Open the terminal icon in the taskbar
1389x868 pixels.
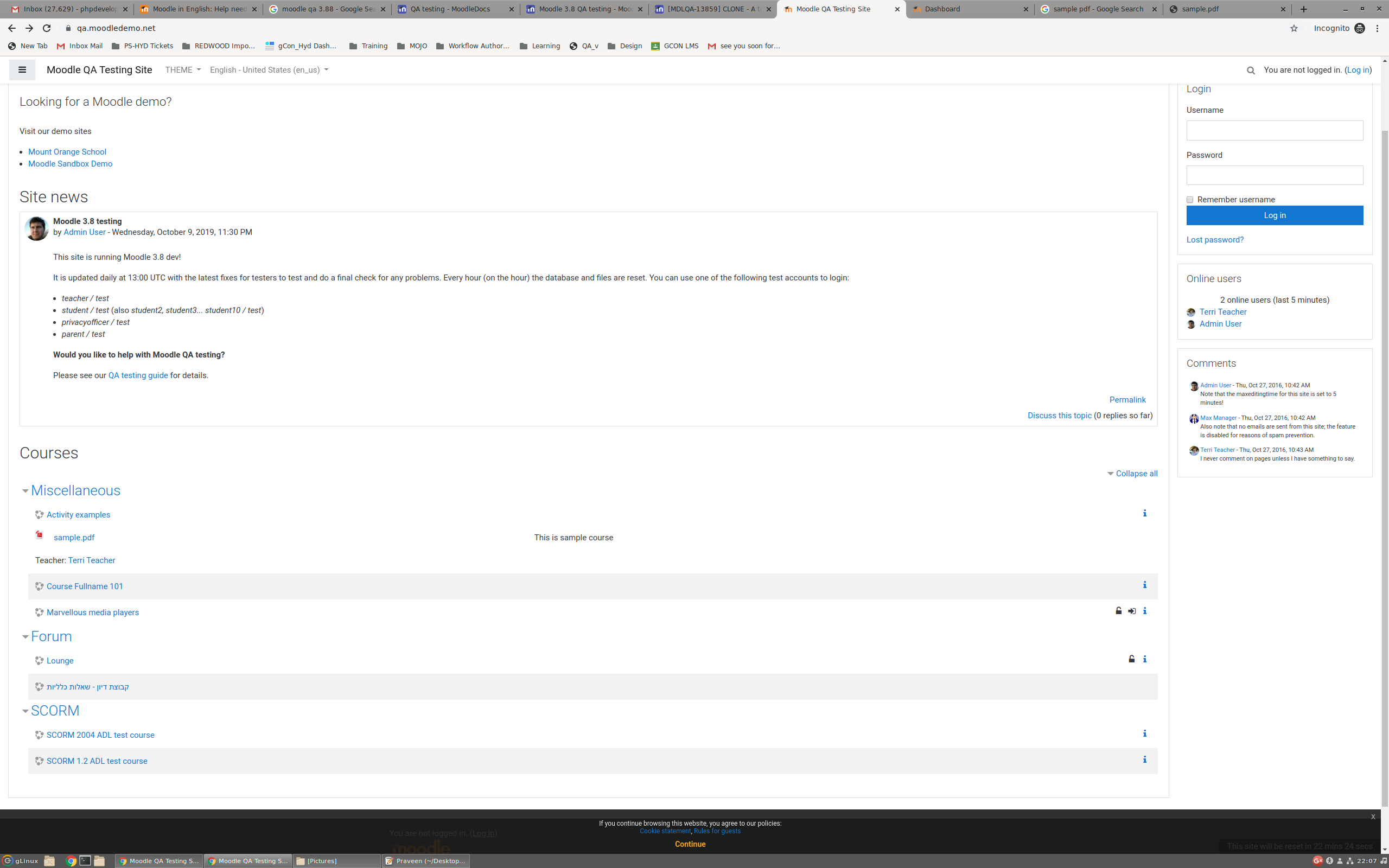tap(85, 860)
